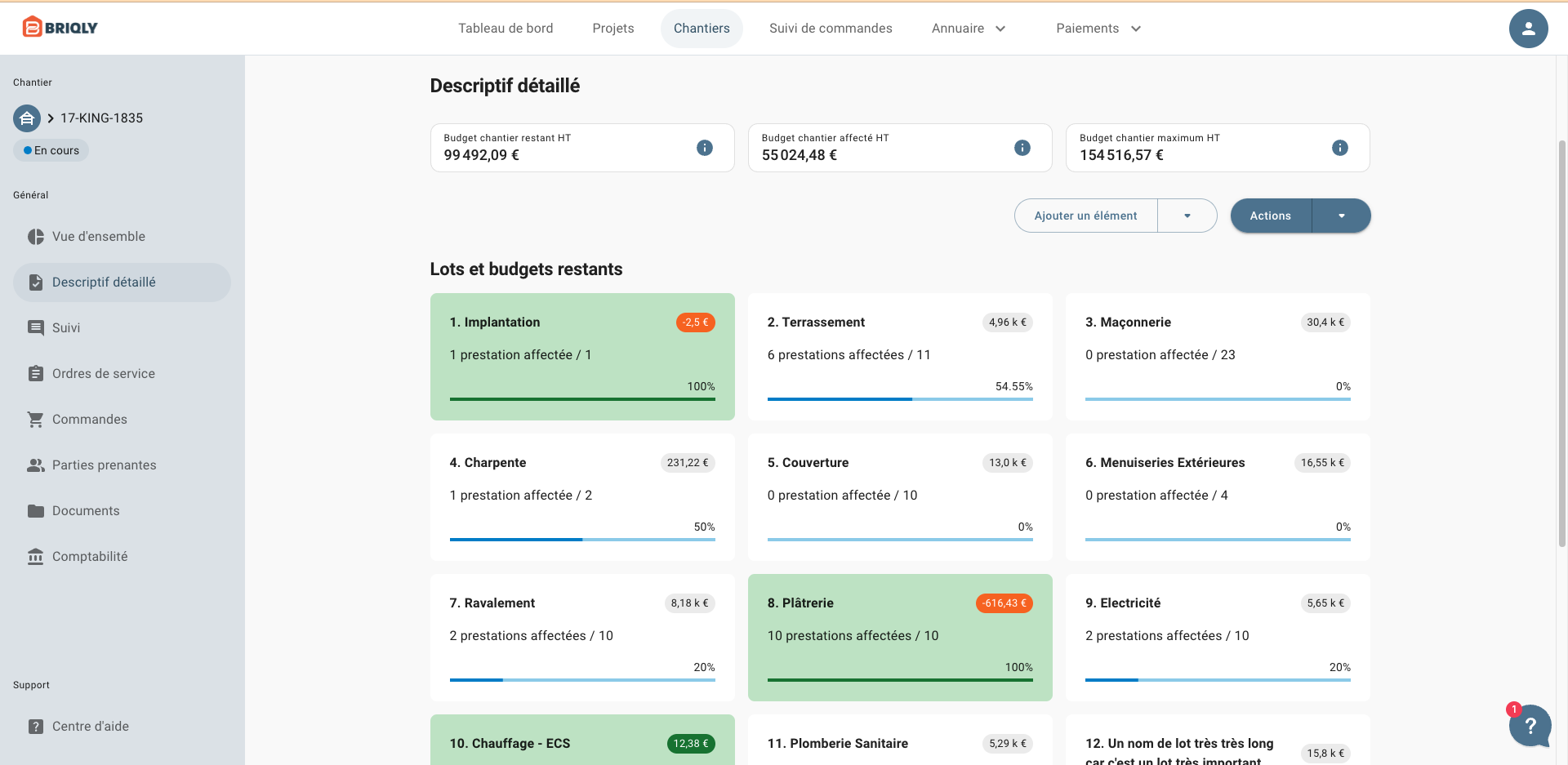Viewport: 1568px width, 765px height.
Task: Click the -2,5 € budget badge
Action: pos(695,322)
